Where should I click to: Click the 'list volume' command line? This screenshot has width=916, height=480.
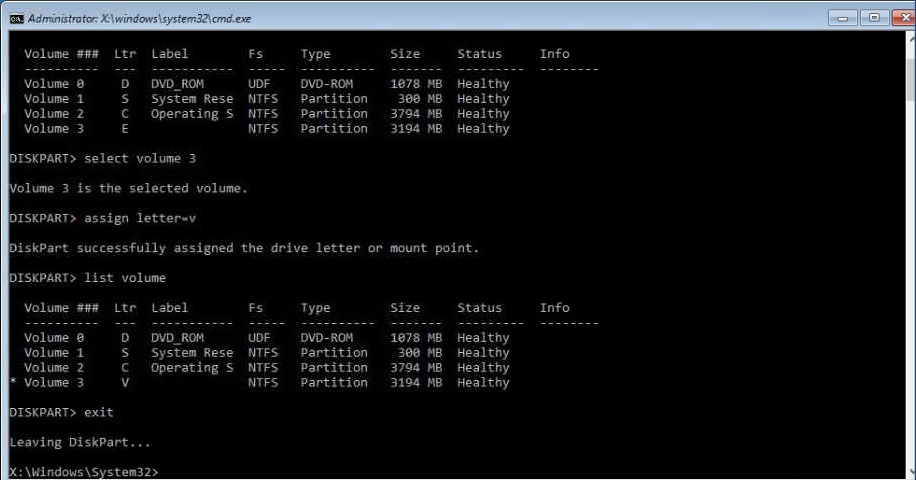pos(88,277)
